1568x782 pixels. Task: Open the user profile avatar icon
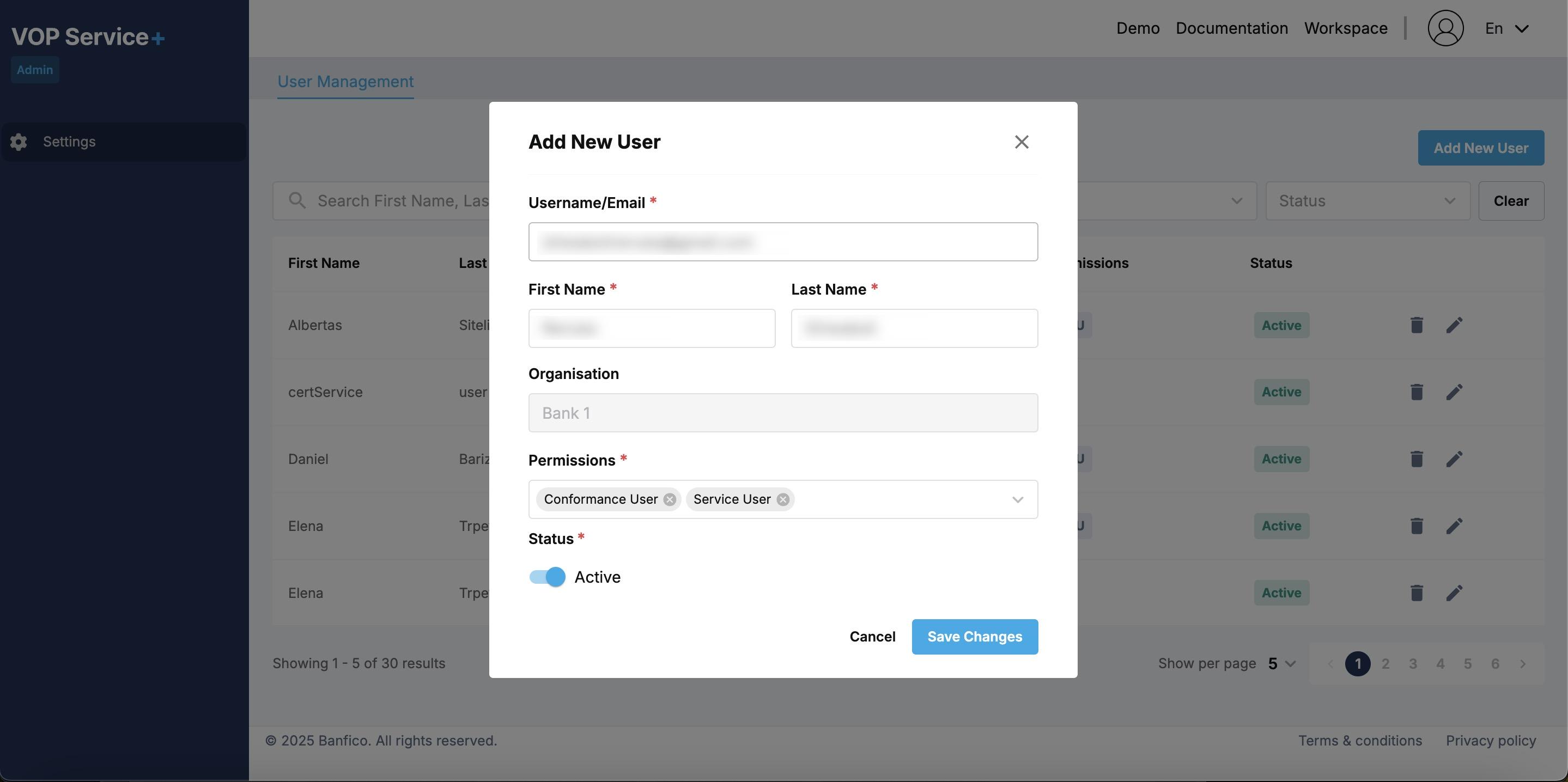coord(1445,28)
